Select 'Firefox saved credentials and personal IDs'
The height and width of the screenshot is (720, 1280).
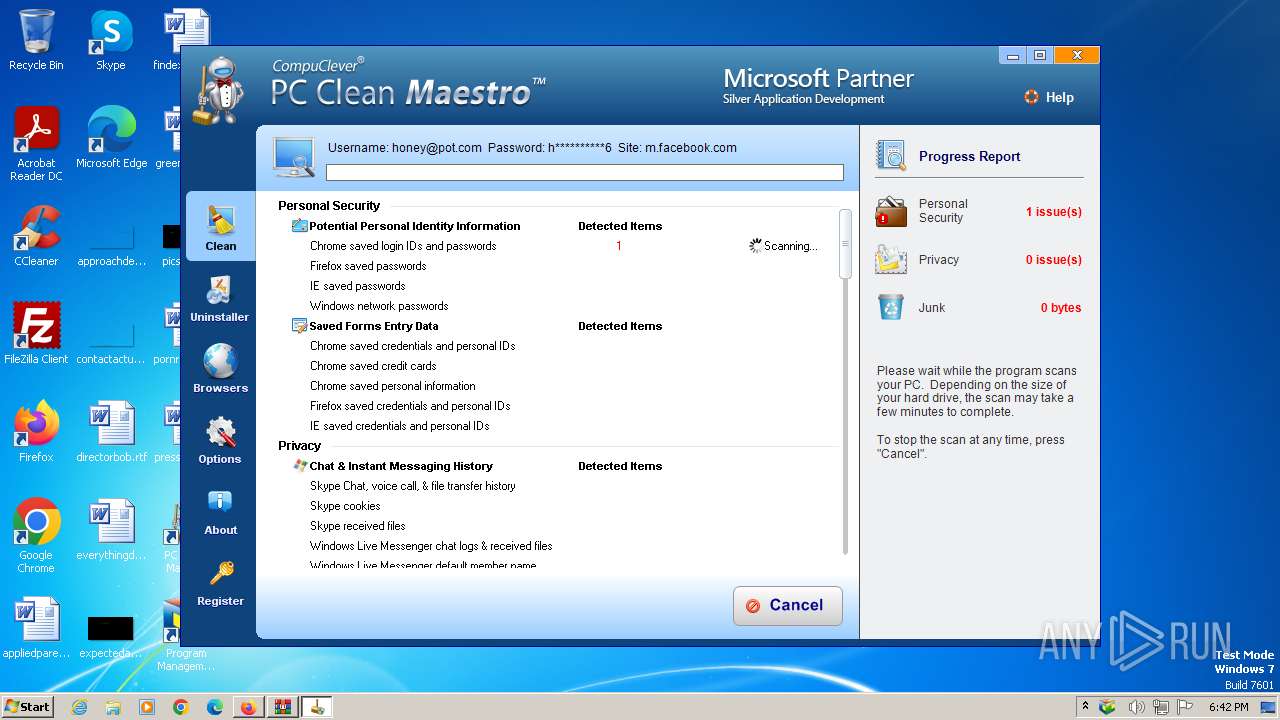point(410,406)
